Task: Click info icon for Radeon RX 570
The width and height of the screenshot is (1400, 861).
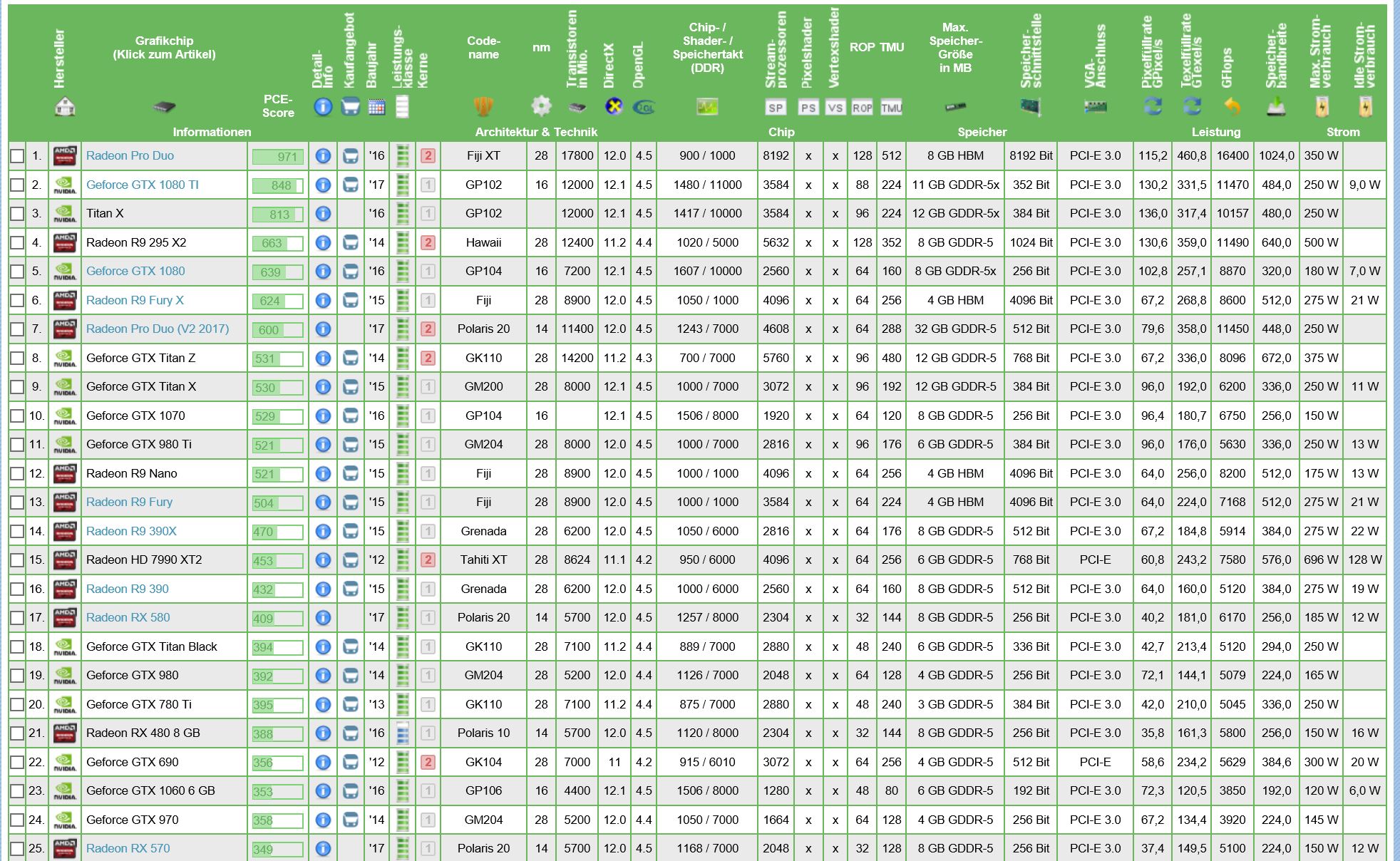Action: coord(323,849)
